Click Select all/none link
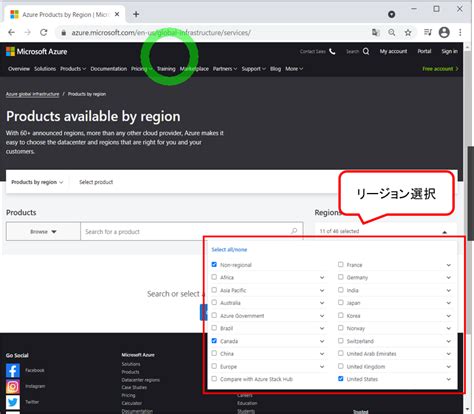The height and width of the screenshot is (414, 474). pos(229,249)
